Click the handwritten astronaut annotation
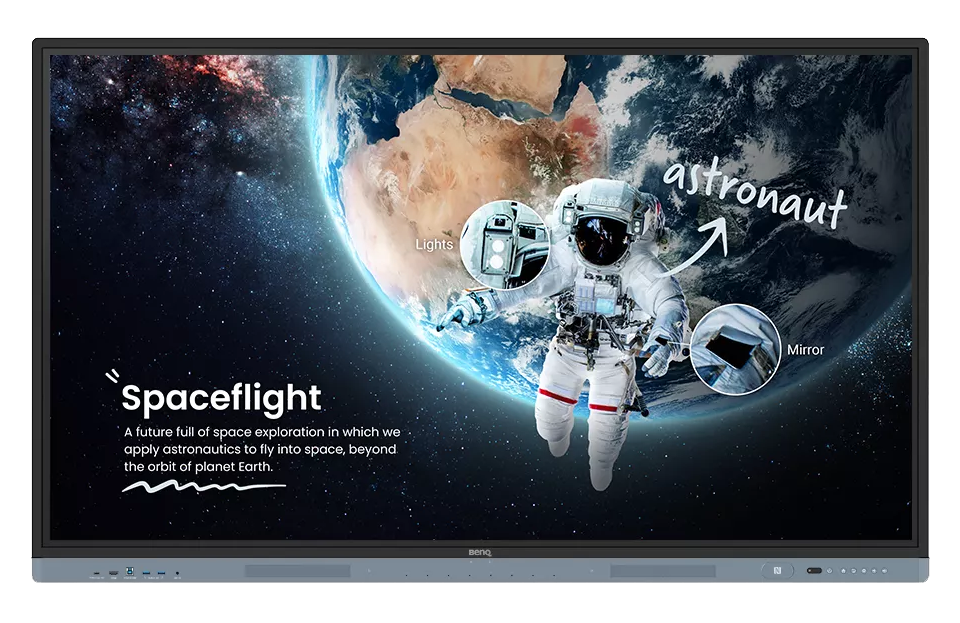This screenshot has height=623, width=960. coord(755,194)
